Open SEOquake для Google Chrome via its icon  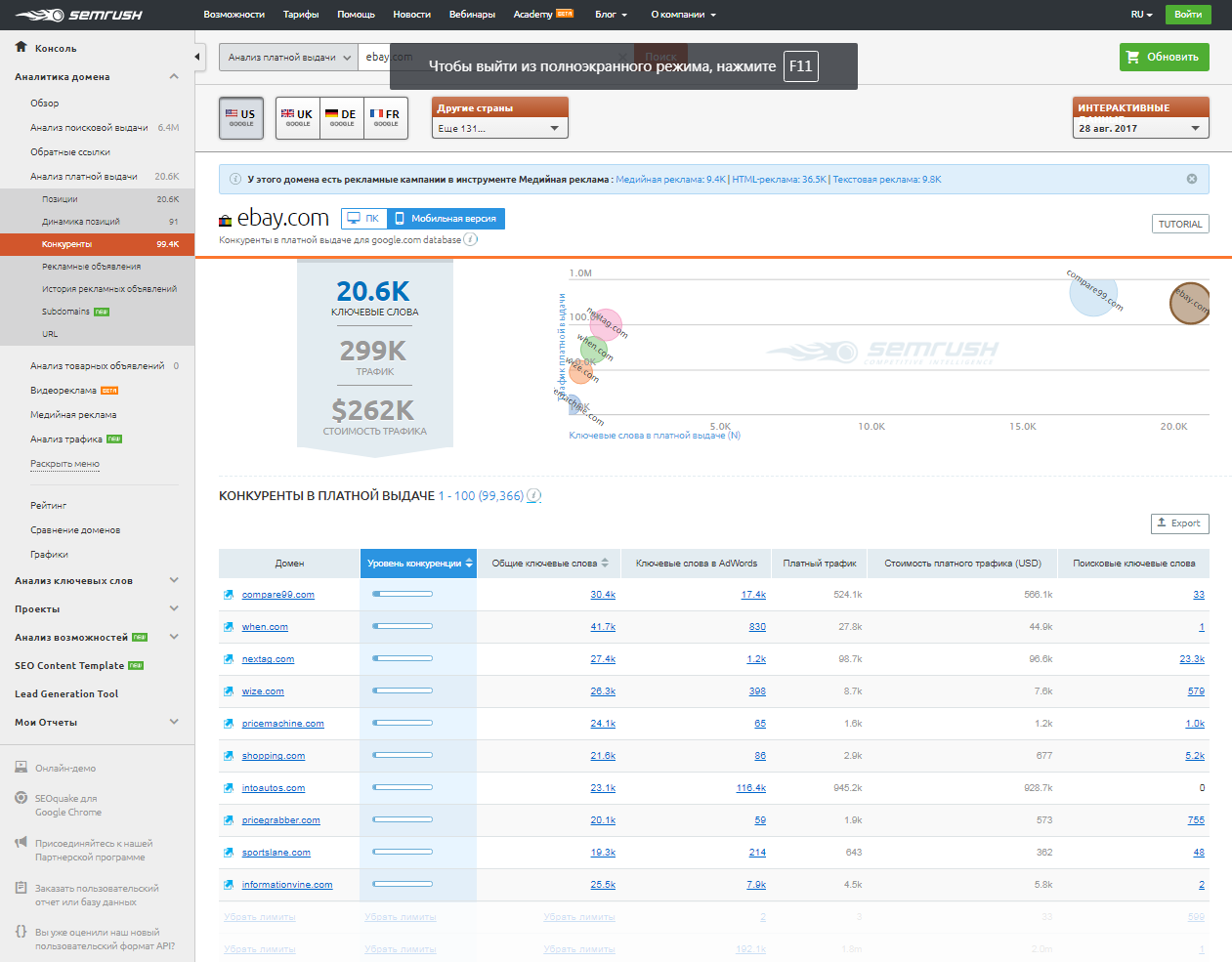tap(21, 798)
